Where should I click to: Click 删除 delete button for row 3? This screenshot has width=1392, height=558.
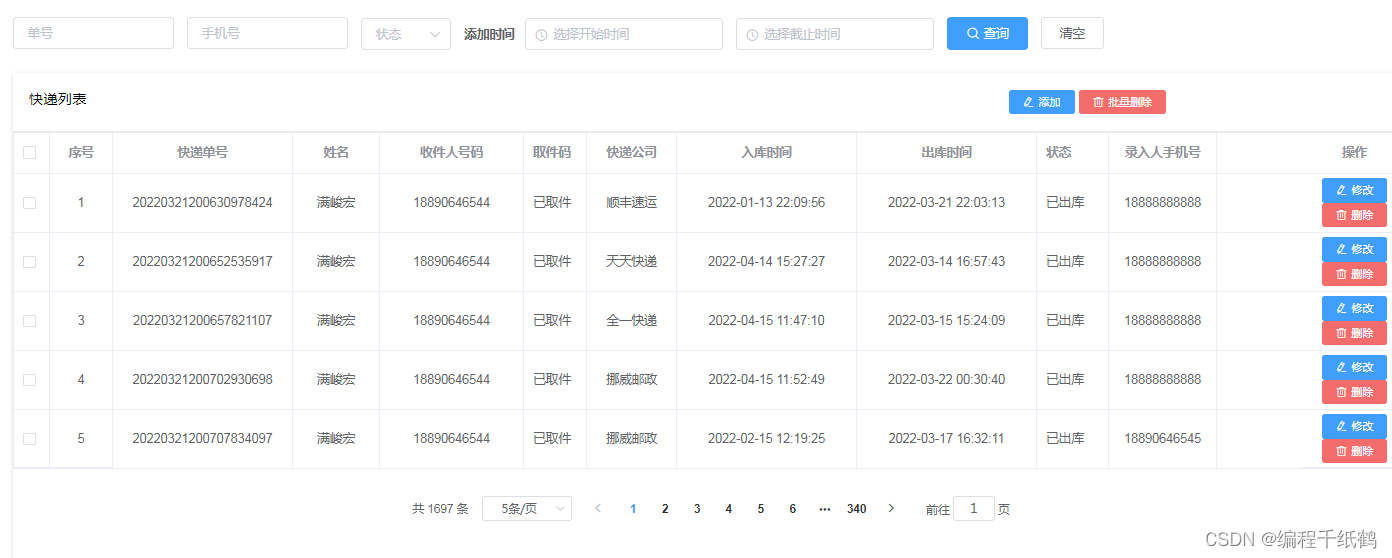[1354, 333]
